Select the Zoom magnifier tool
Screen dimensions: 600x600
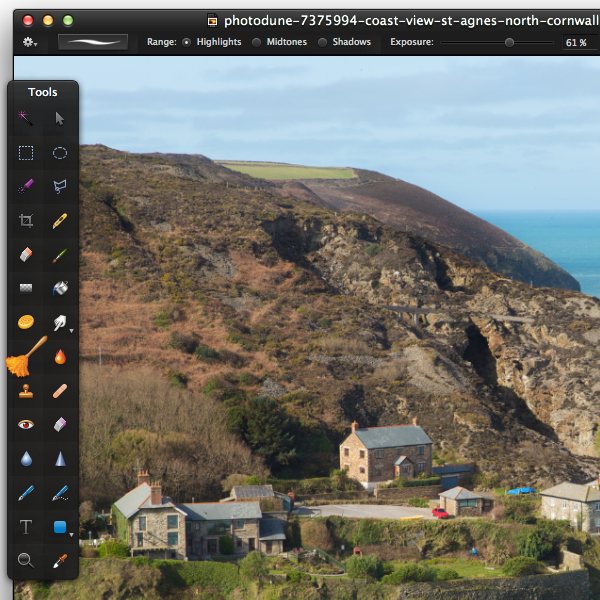click(x=26, y=561)
